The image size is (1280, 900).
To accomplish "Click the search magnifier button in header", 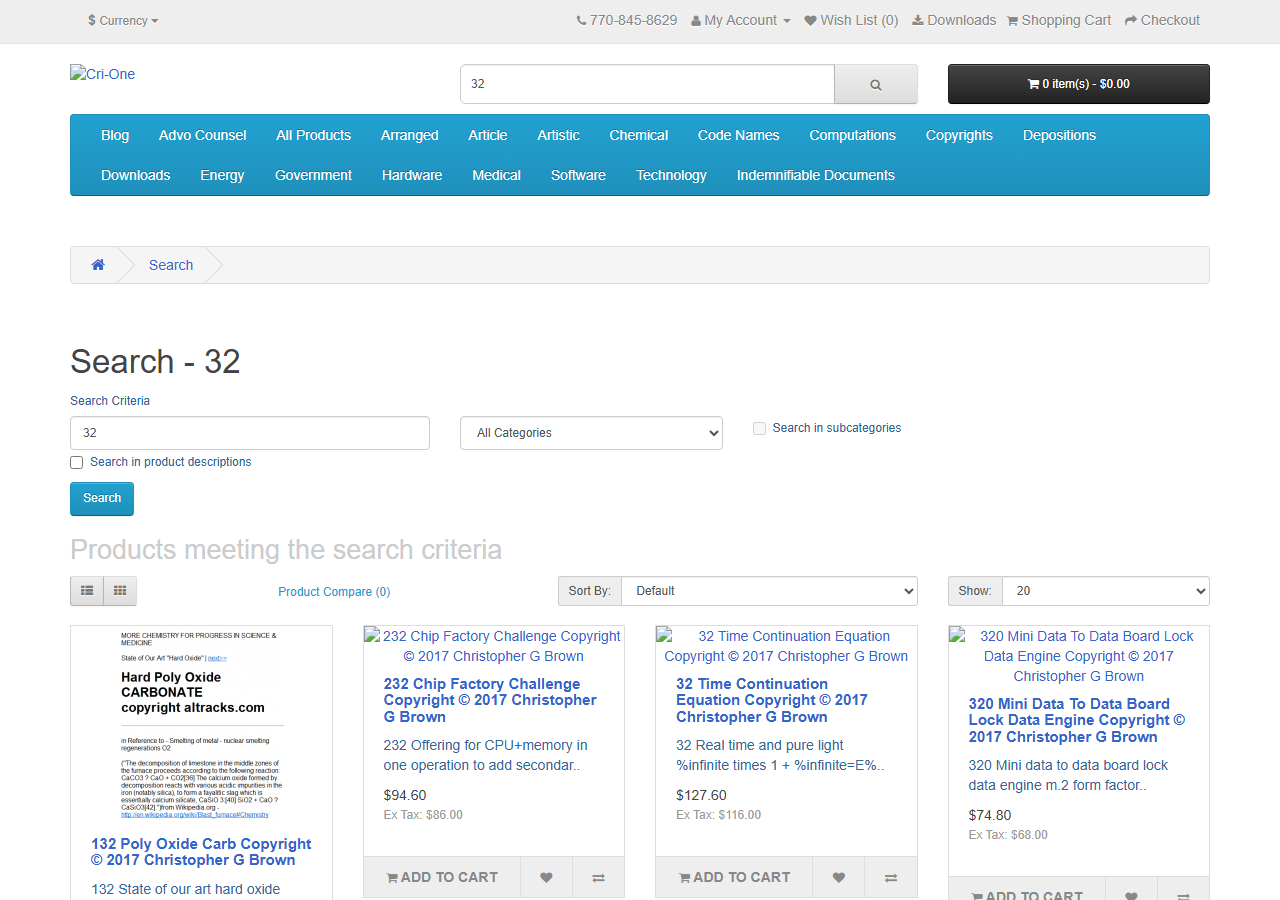I will tap(875, 84).
